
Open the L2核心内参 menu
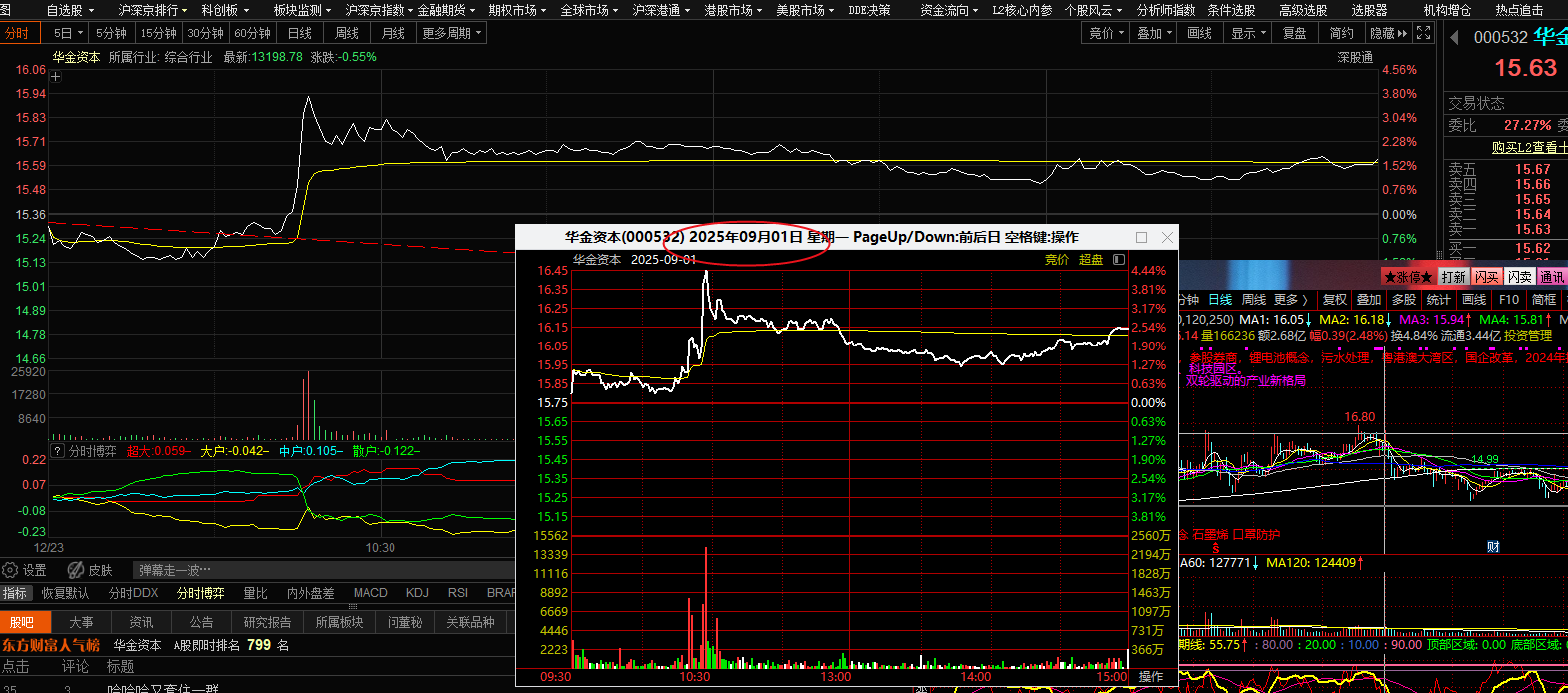(x=1022, y=10)
